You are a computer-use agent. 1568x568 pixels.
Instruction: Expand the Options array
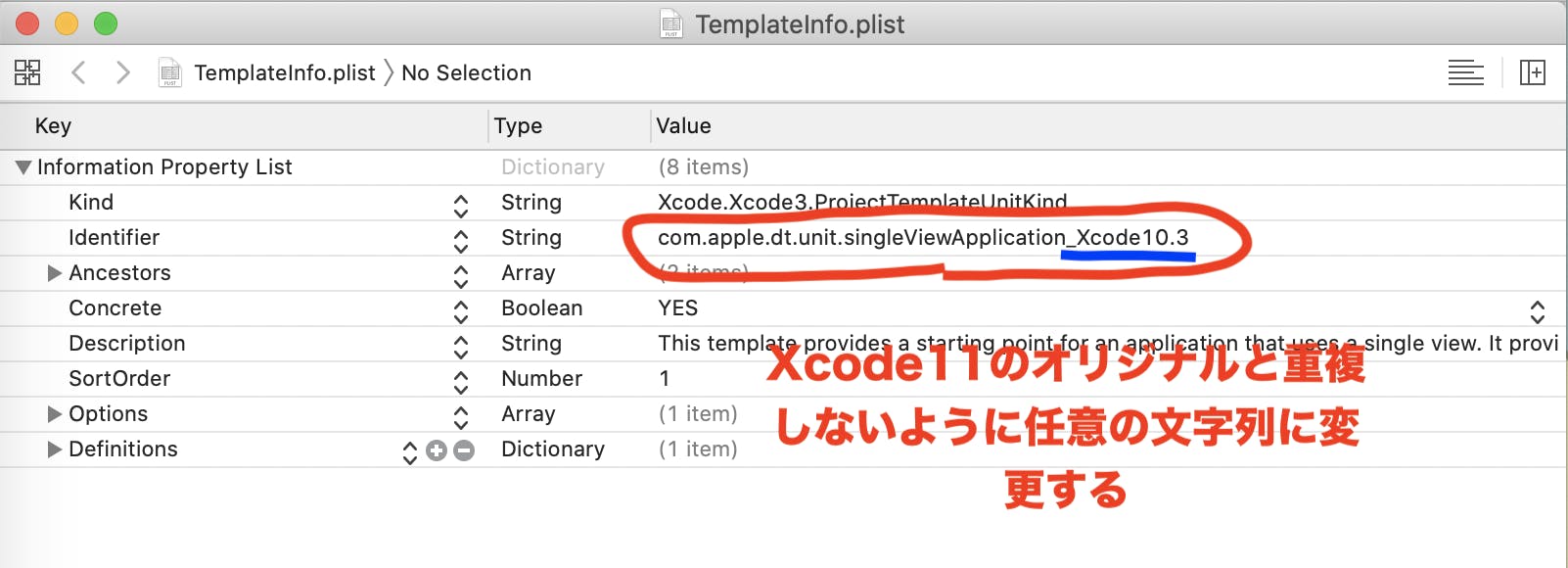55,414
